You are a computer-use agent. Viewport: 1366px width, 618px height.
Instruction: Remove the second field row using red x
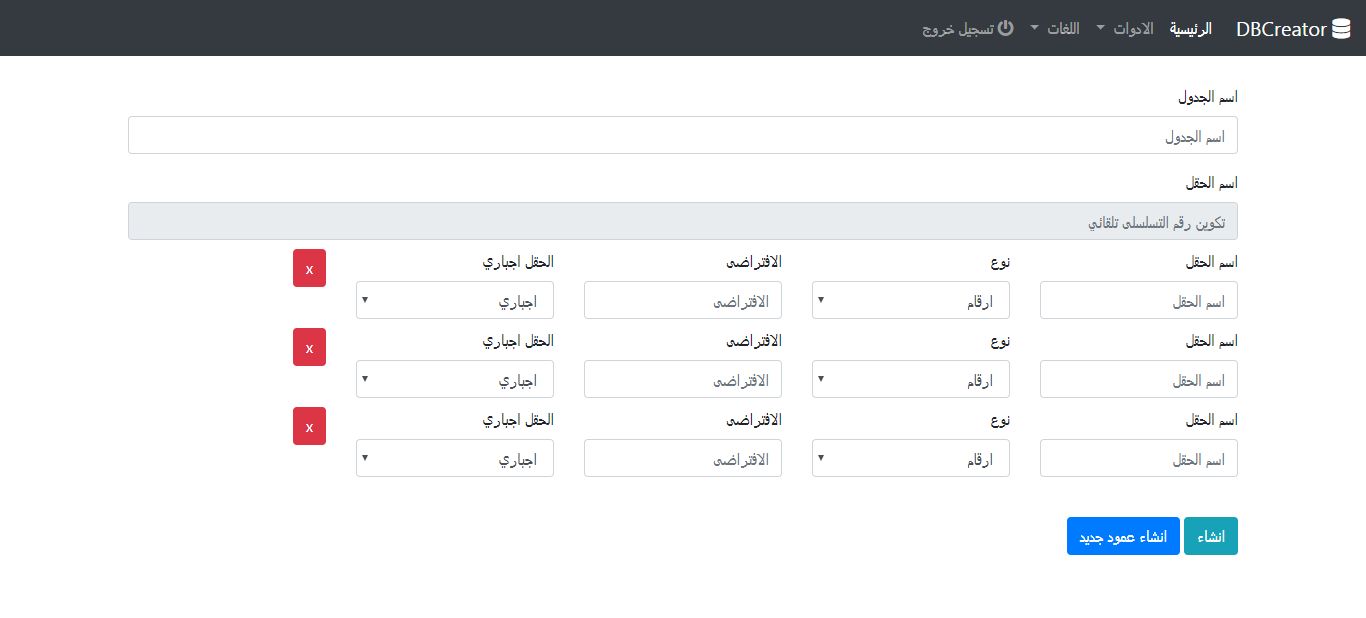click(x=309, y=347)
